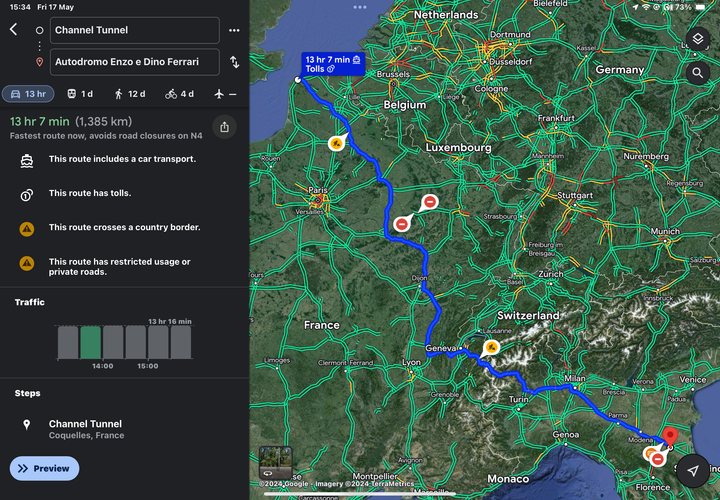Open Street View thumbnail at map corner
The height and width of the screenshot is (500, 720).
point(275,461)
